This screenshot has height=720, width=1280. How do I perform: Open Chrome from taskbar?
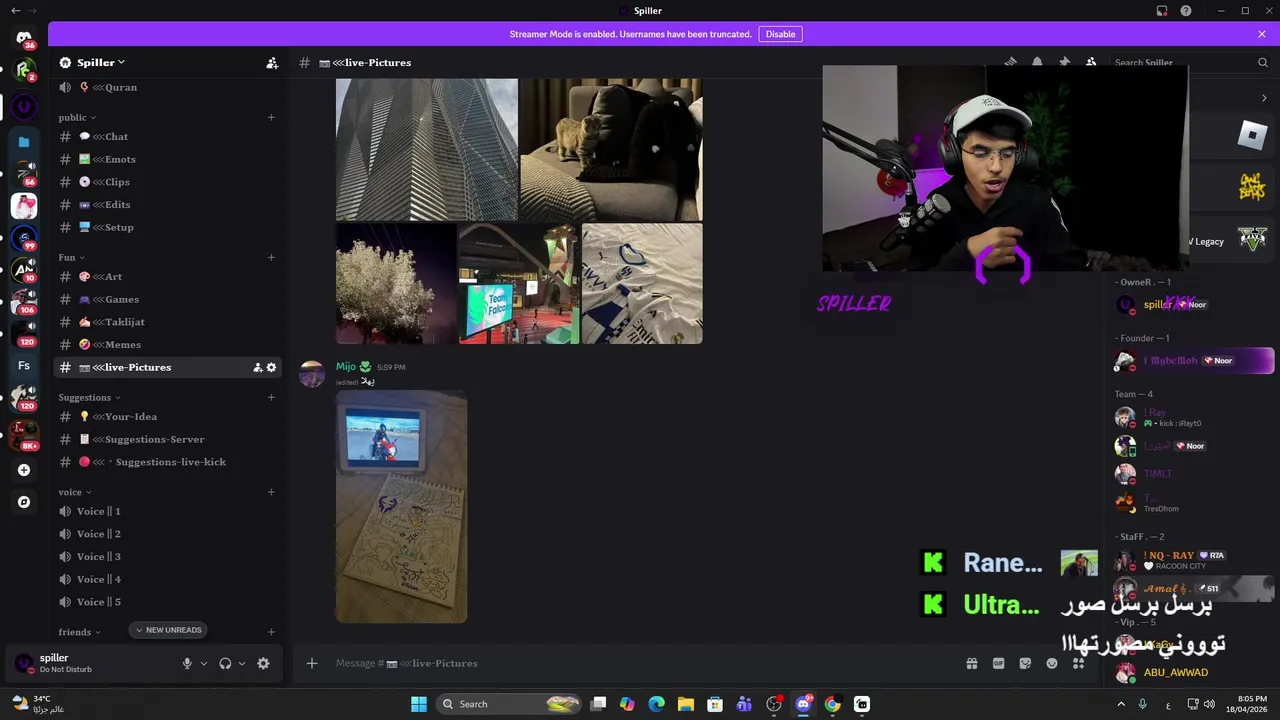832,704
